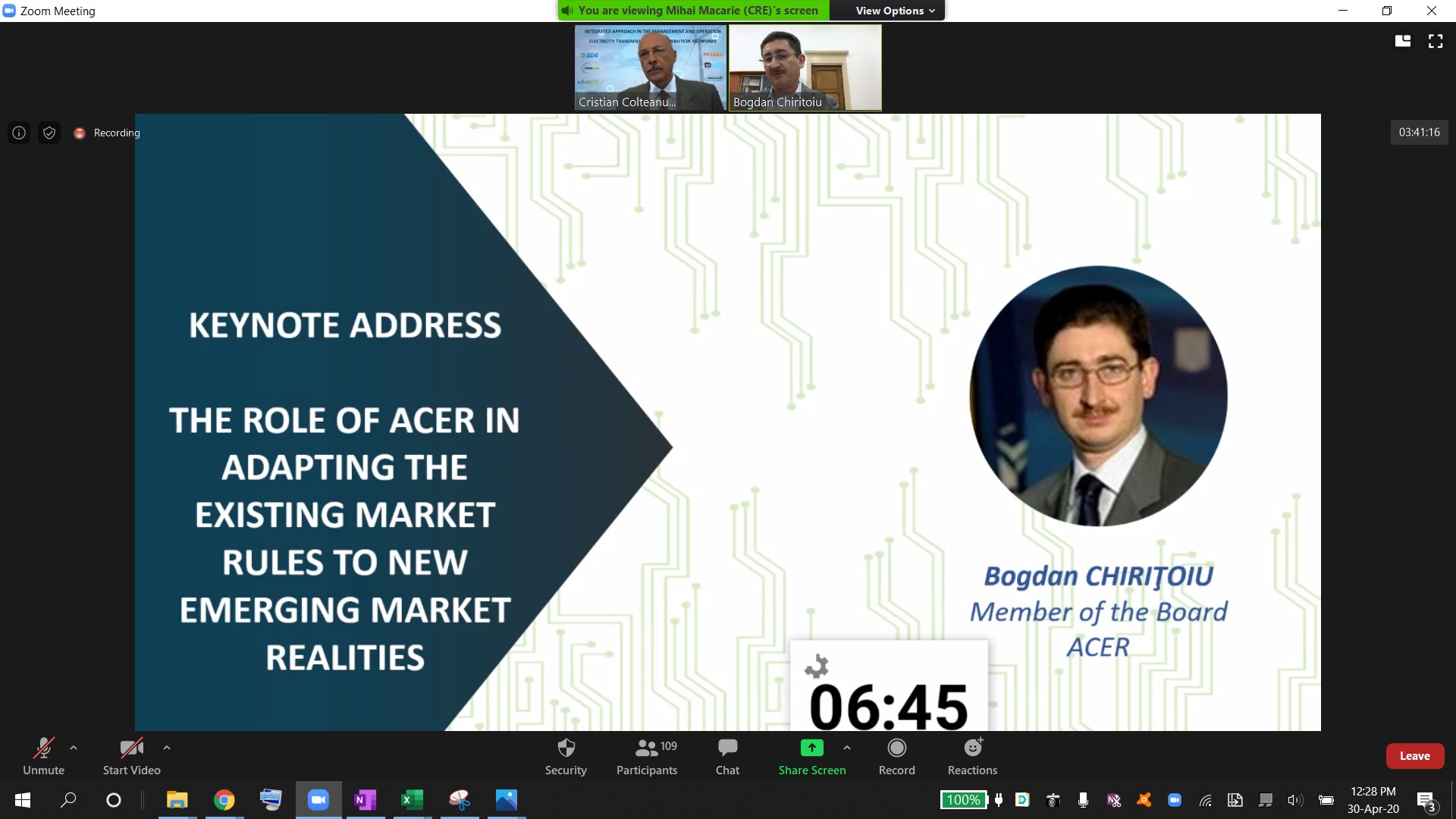This screenshot has height=819, width=1456.
Task: Click the timer settings gear icon
Action: coord(817,667)
